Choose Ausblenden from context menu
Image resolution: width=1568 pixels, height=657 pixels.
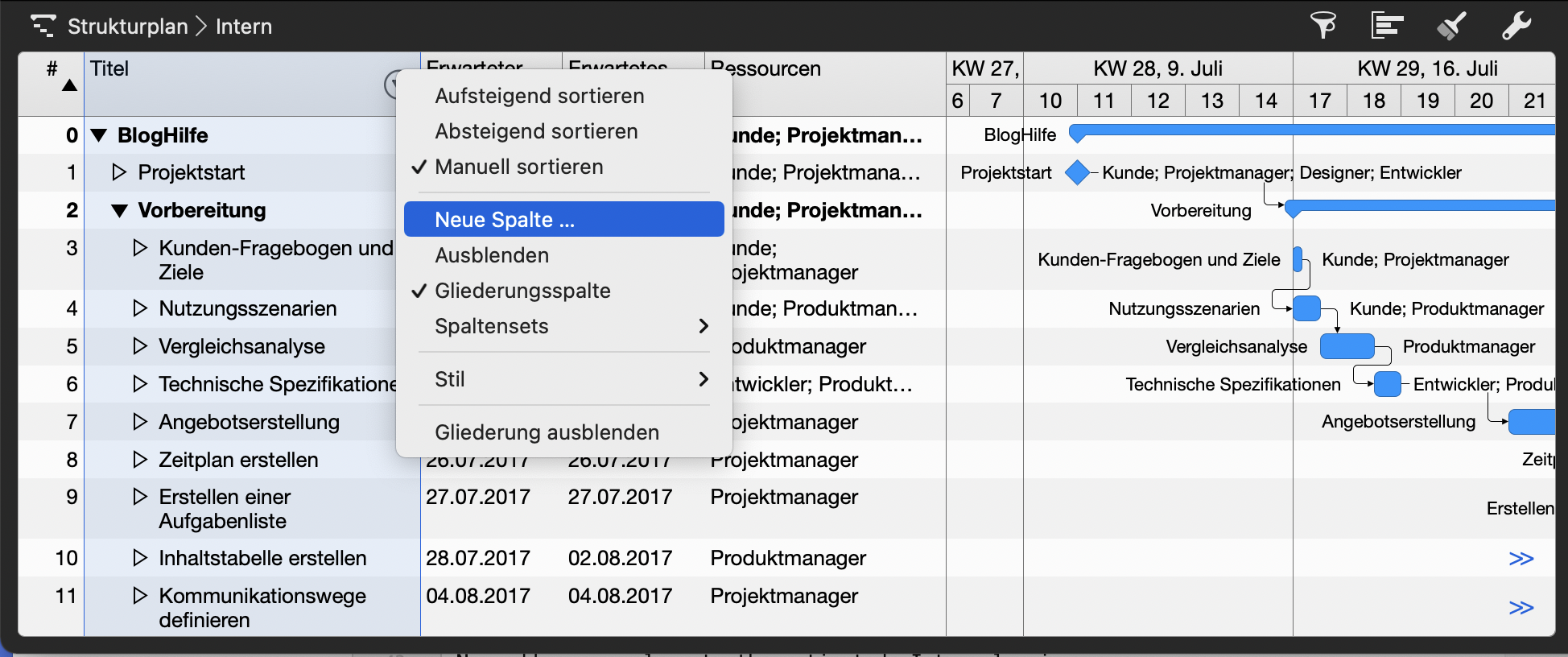(492, 255)
